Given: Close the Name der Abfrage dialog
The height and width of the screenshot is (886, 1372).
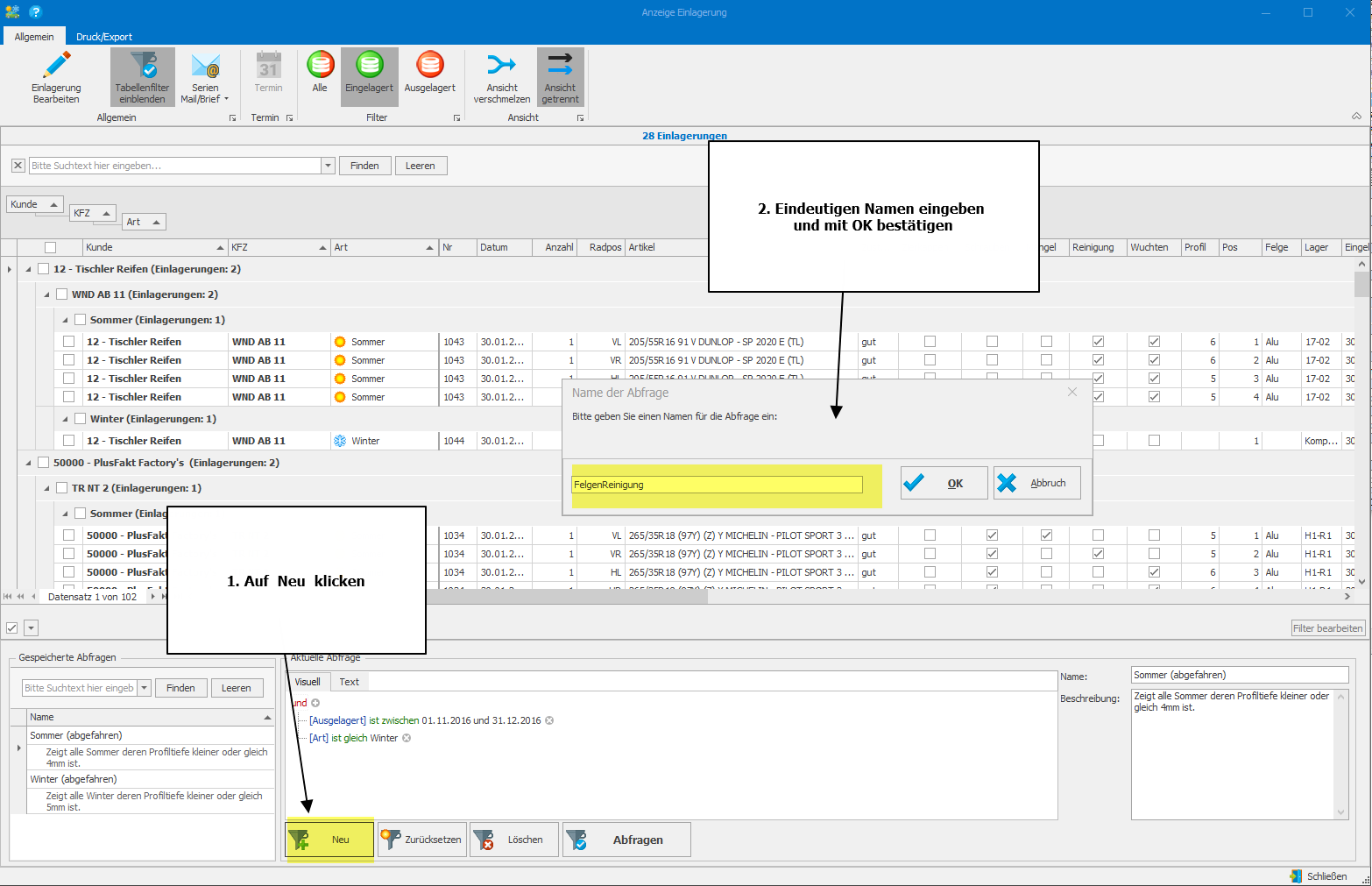Looking at the screenshot, I should pos(1072,392).
